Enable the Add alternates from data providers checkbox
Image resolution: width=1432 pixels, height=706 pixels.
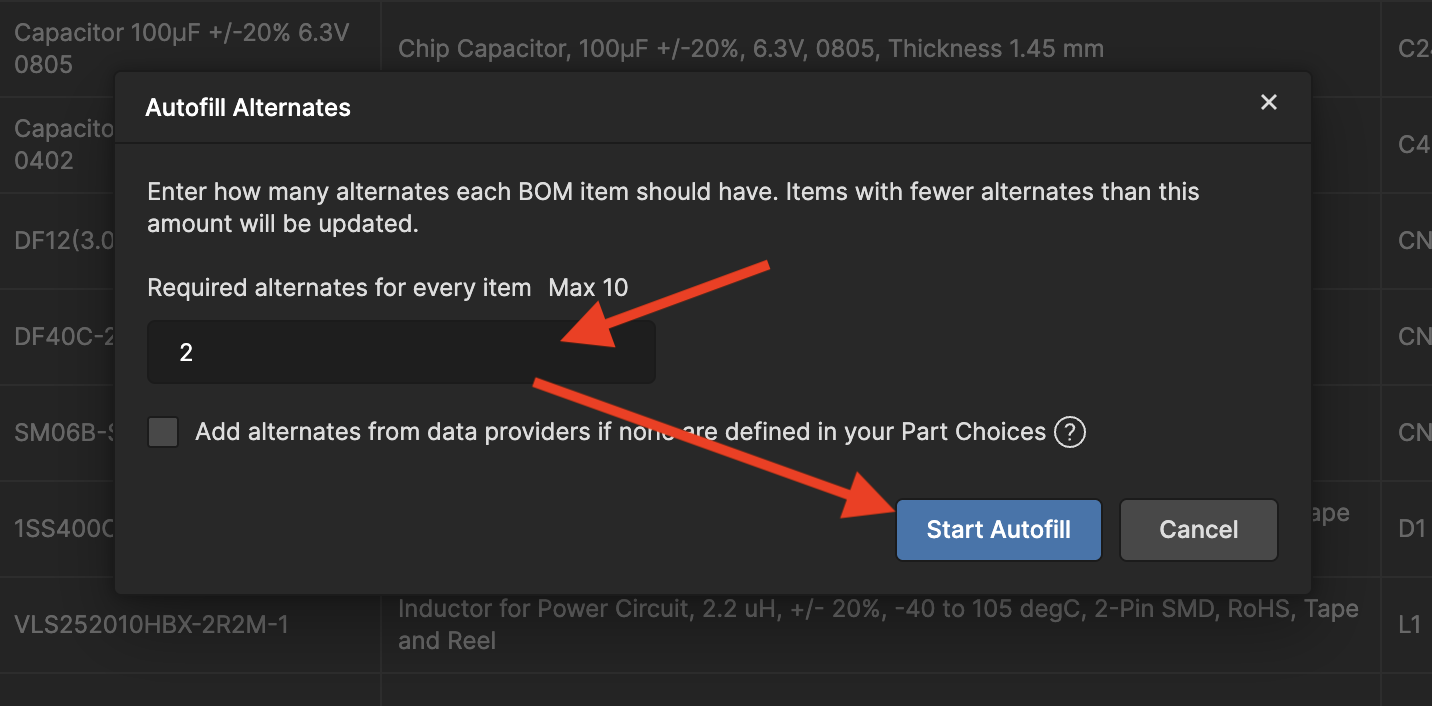tap(162, 431)
